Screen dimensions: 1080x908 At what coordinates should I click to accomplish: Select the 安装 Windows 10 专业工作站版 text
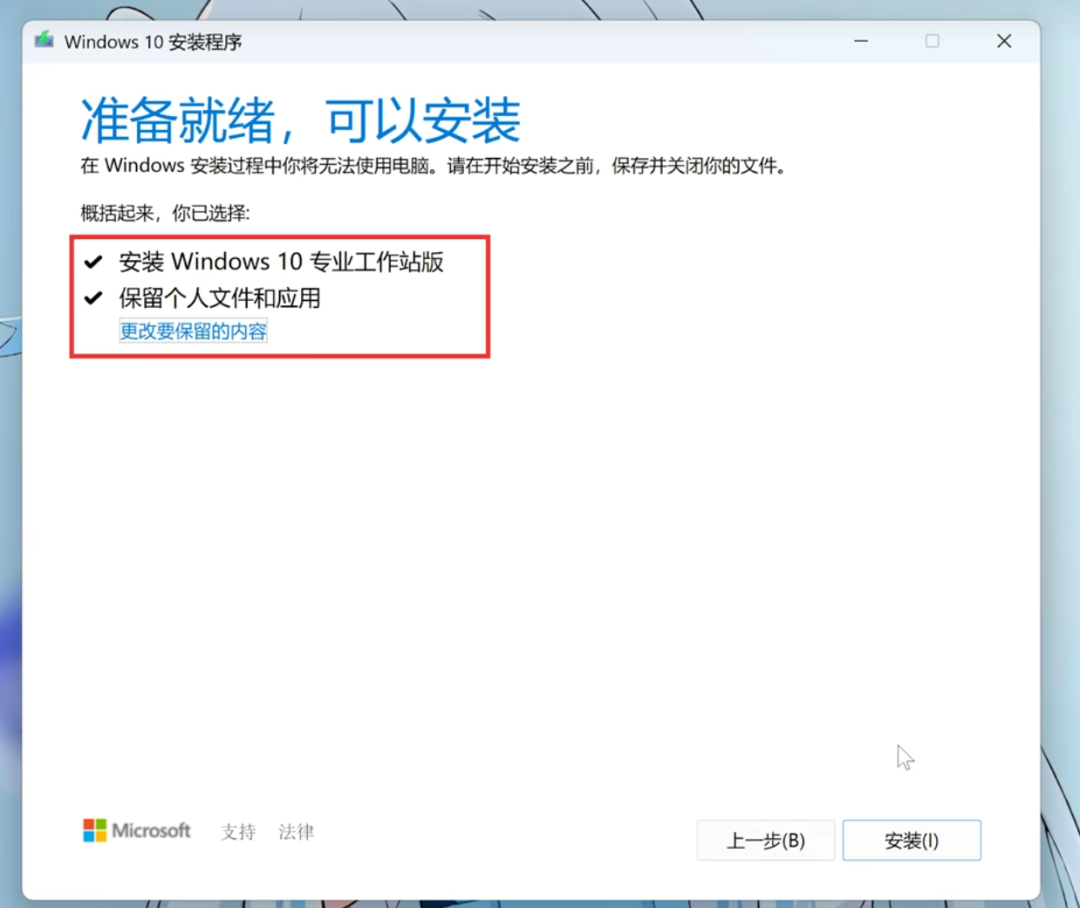click(281, 262)
